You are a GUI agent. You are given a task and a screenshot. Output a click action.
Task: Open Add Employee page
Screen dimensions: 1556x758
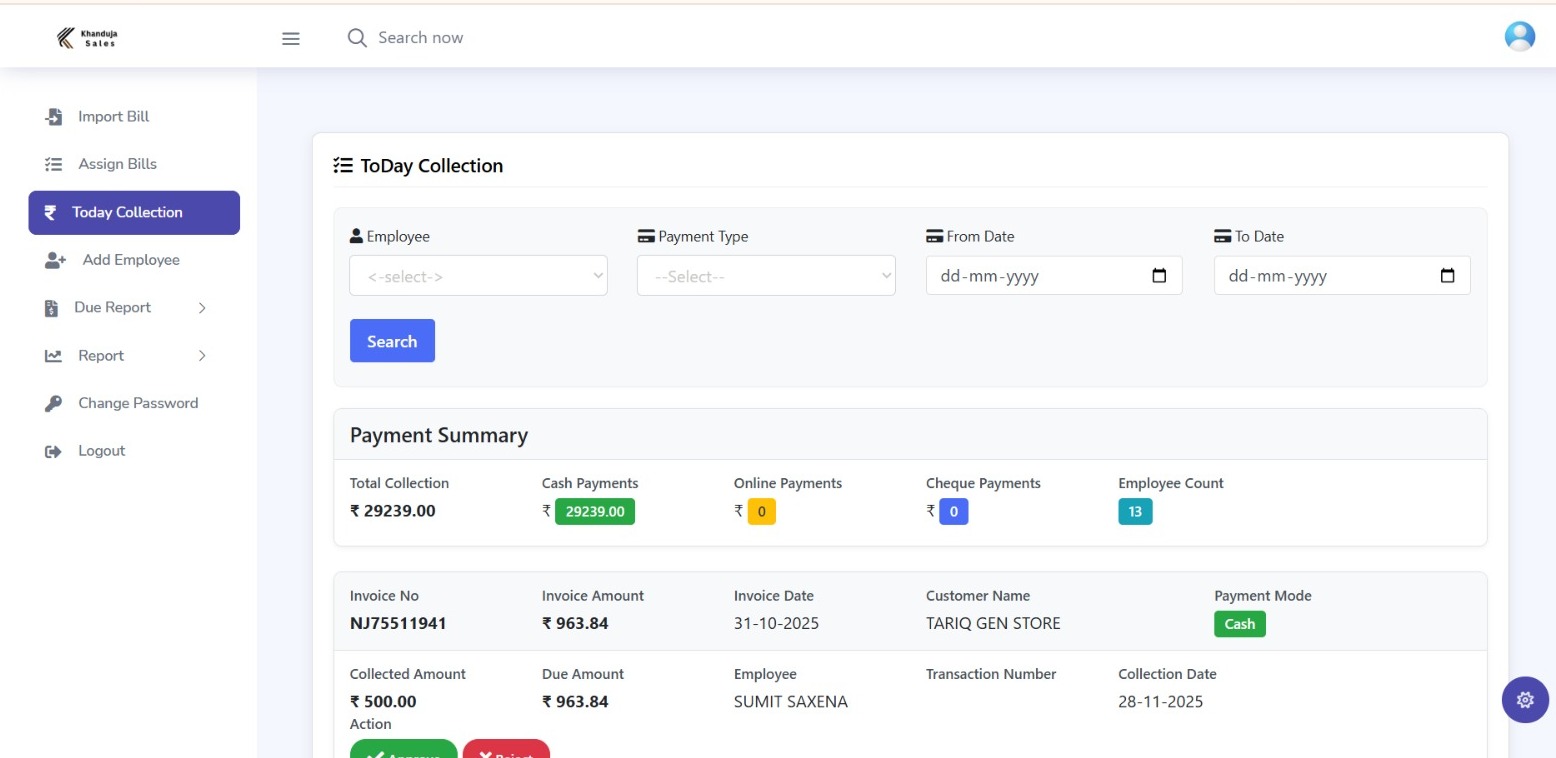(130, 260)
